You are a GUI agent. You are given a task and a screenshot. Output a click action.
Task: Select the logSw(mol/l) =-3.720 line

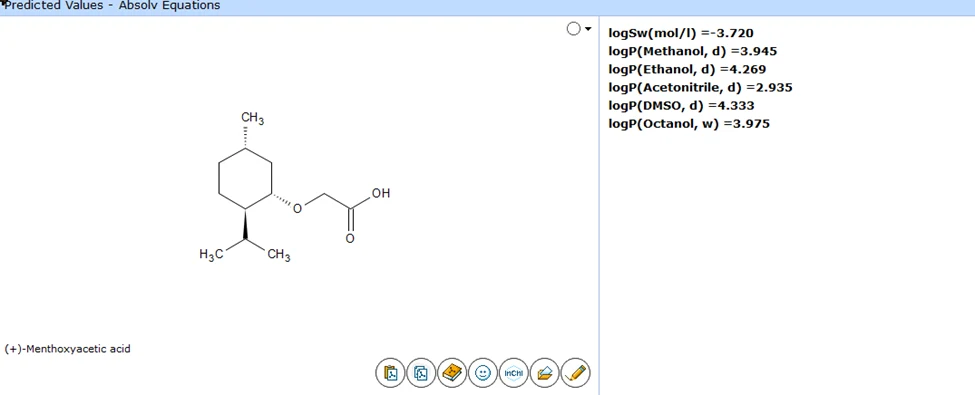(x=681, y=33)
